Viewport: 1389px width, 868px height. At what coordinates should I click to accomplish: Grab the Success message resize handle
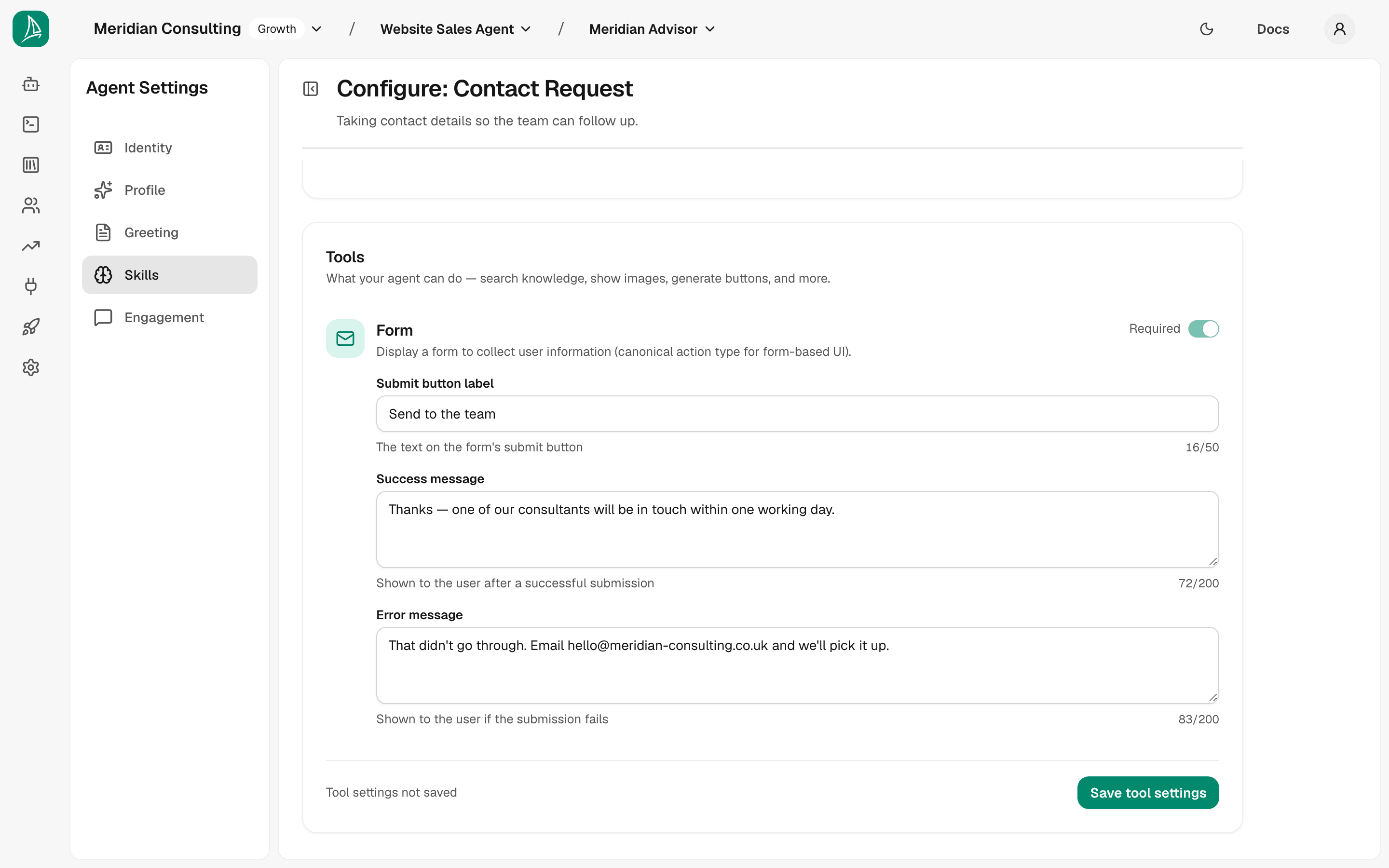(x=1212, y=561)
